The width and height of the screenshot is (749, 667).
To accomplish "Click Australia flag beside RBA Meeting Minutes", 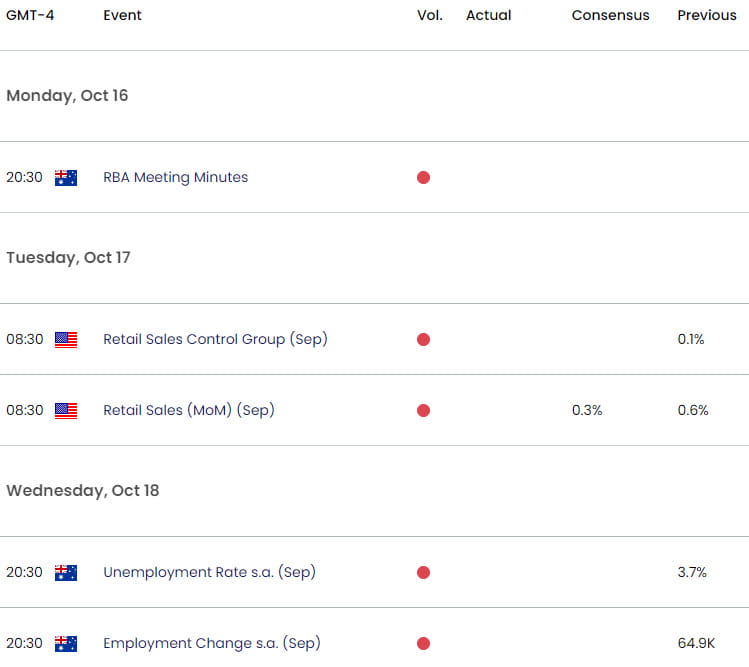I will 66,178.
